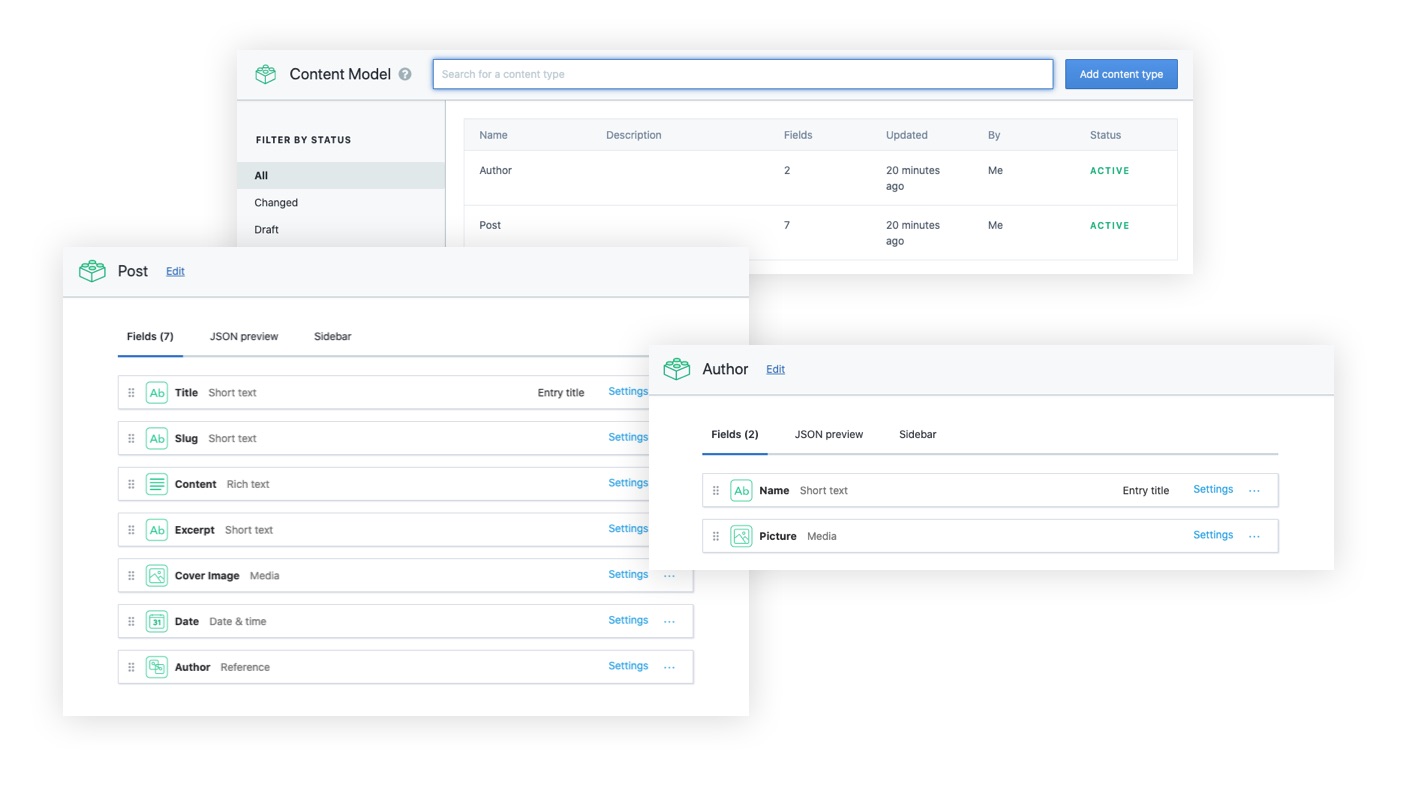Grab the drag handle of Picture field
The width and height of the screenshot is (1410, 799).
[716, 537]
